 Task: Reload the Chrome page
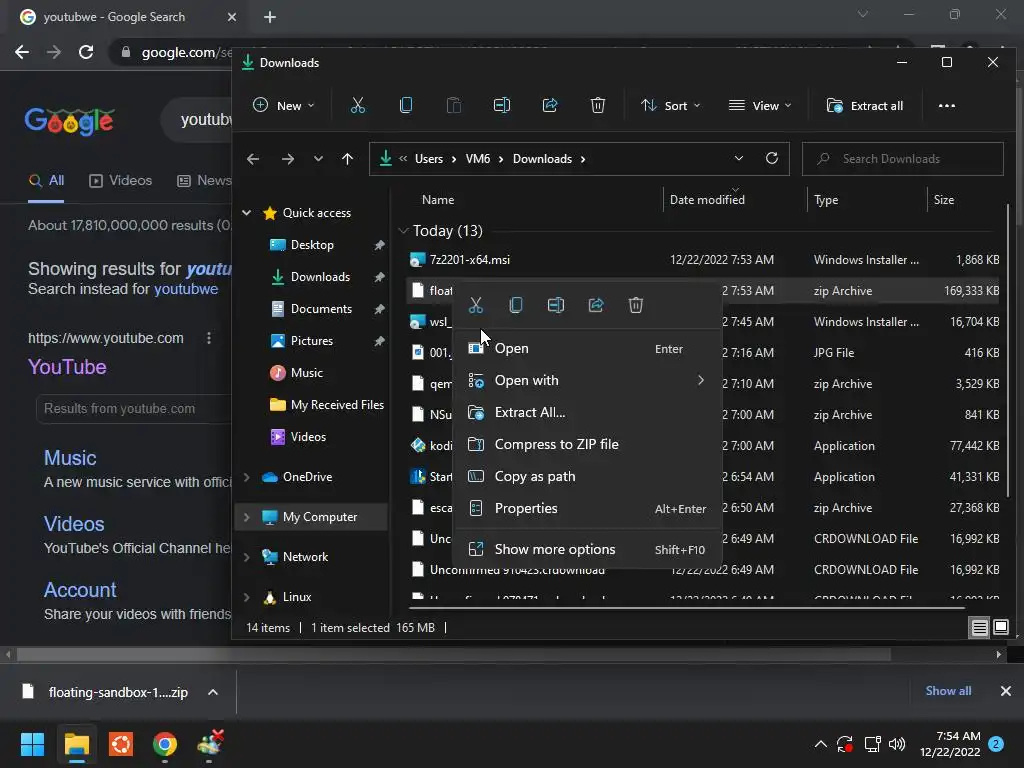tap(86, 52)
